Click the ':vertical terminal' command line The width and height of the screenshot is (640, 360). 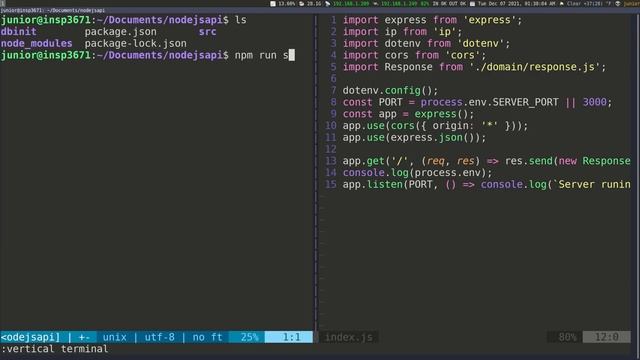(x=55, y=349)
